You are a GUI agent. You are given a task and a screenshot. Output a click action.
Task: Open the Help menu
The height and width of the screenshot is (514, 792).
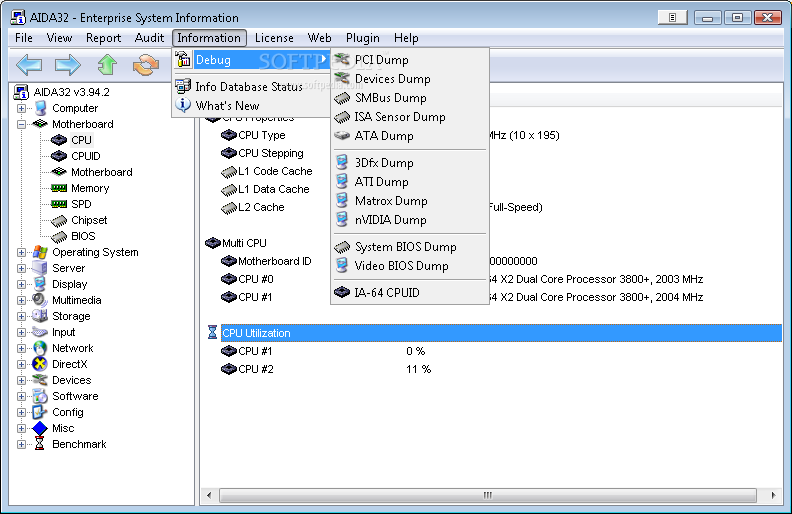(x=406, y=38)
